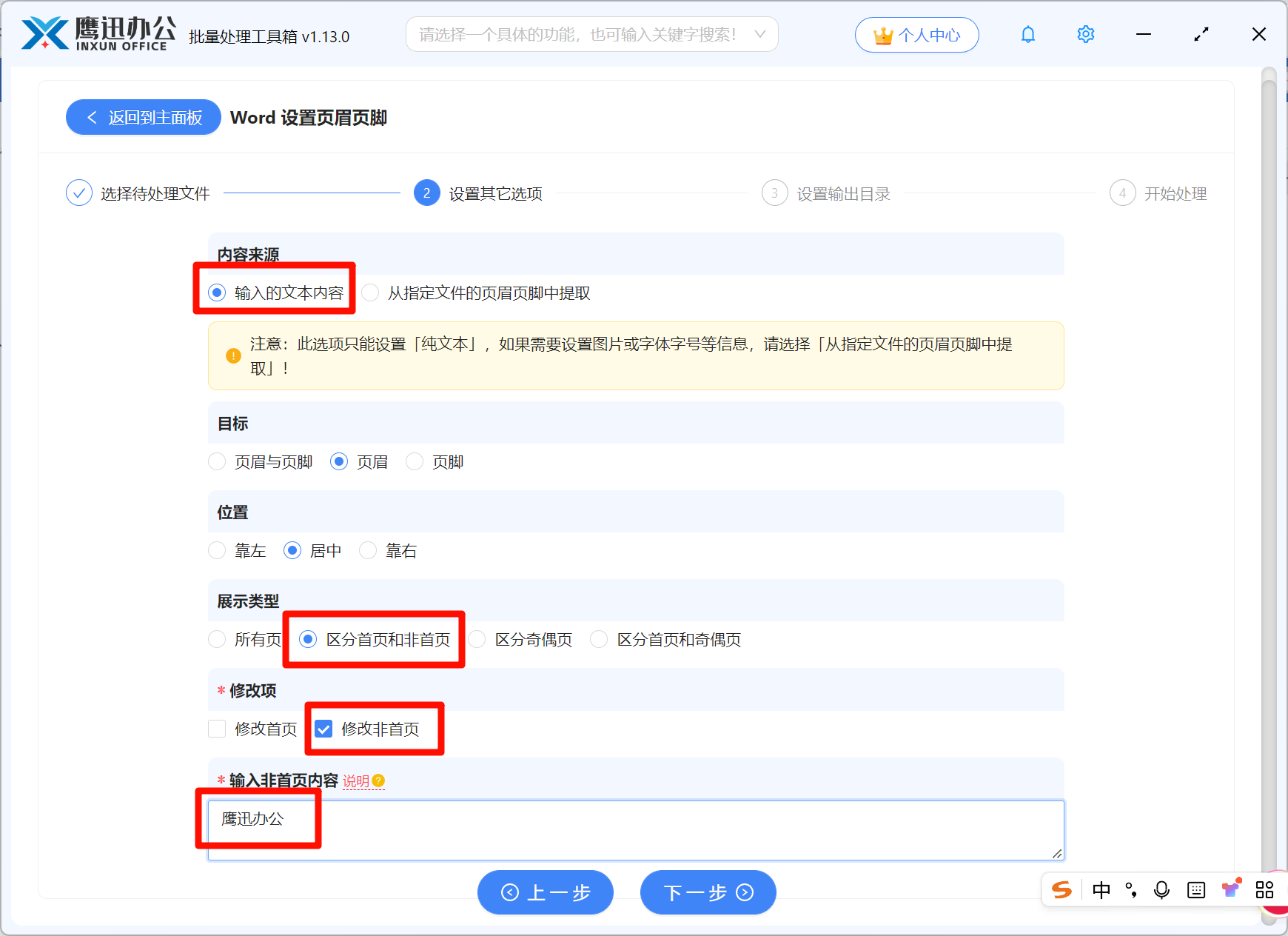Click the fullscreen expand arrows icon

(x=1201, y=34)
